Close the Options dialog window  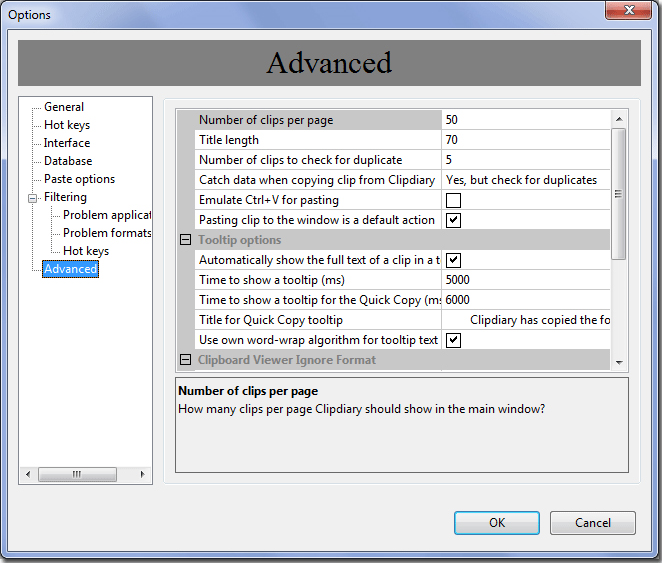tap(630, 11)
